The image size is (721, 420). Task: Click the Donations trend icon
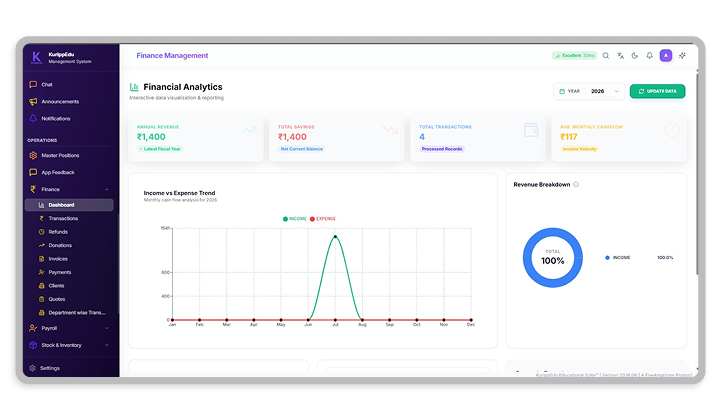click(41, 246)
